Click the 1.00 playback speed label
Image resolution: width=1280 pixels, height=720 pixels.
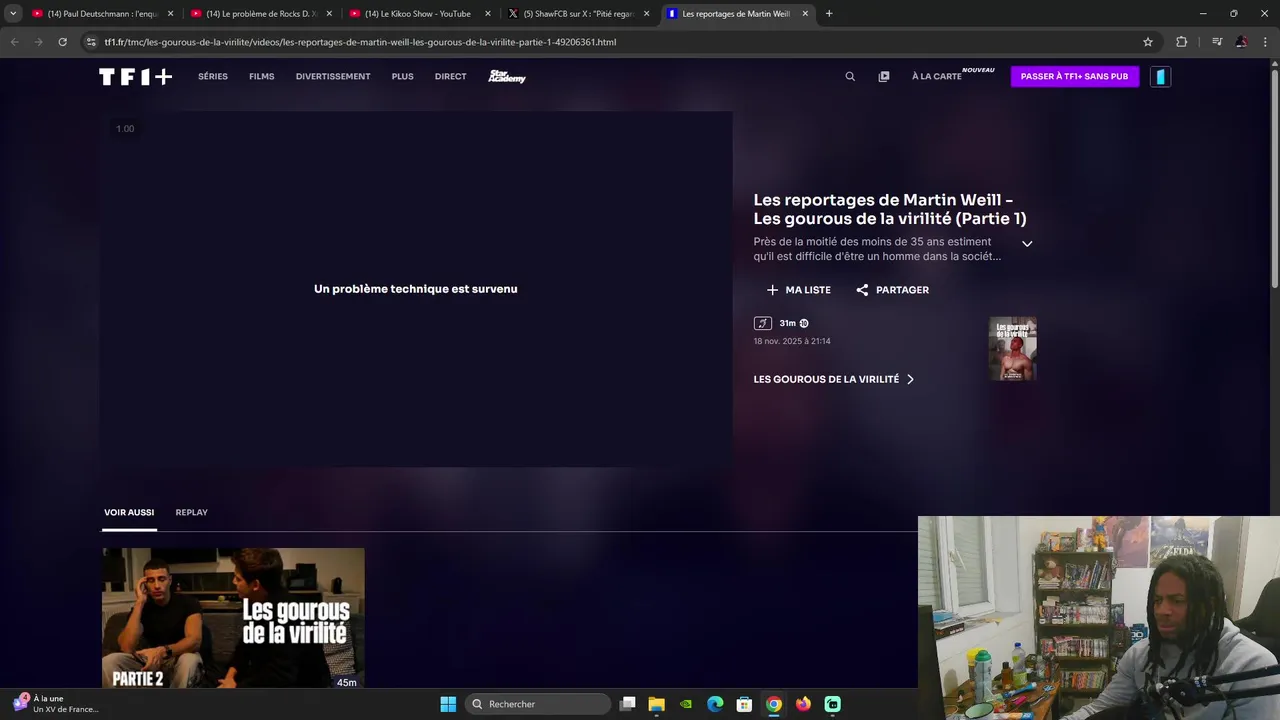125,129
